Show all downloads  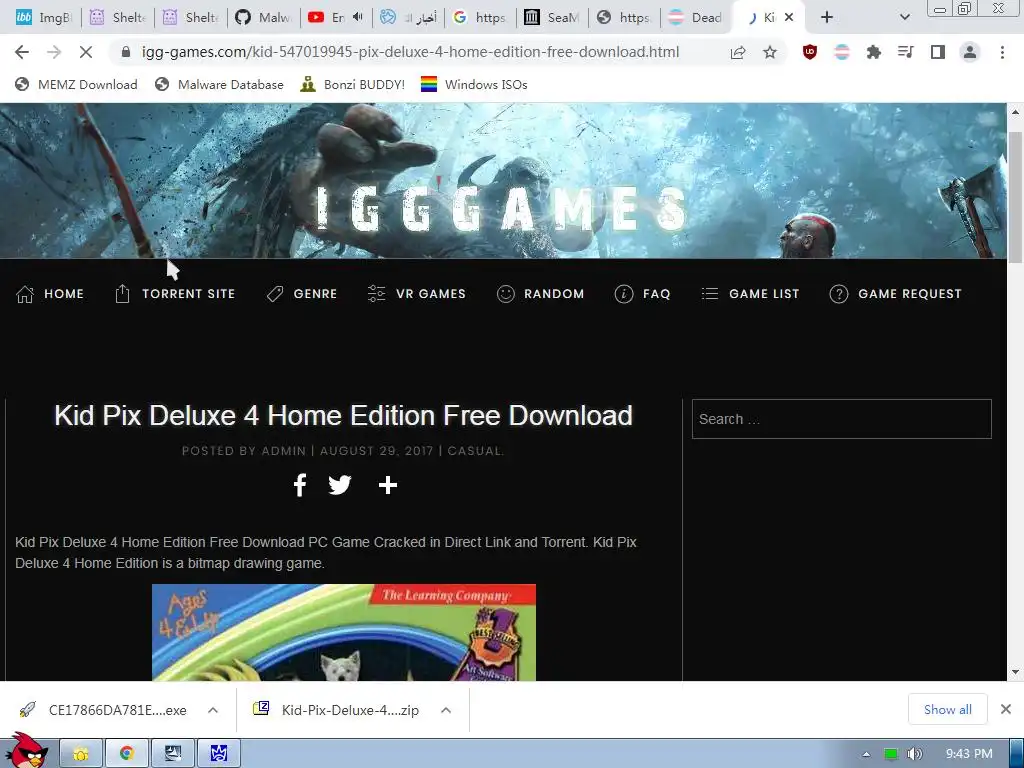pos(948,709)
